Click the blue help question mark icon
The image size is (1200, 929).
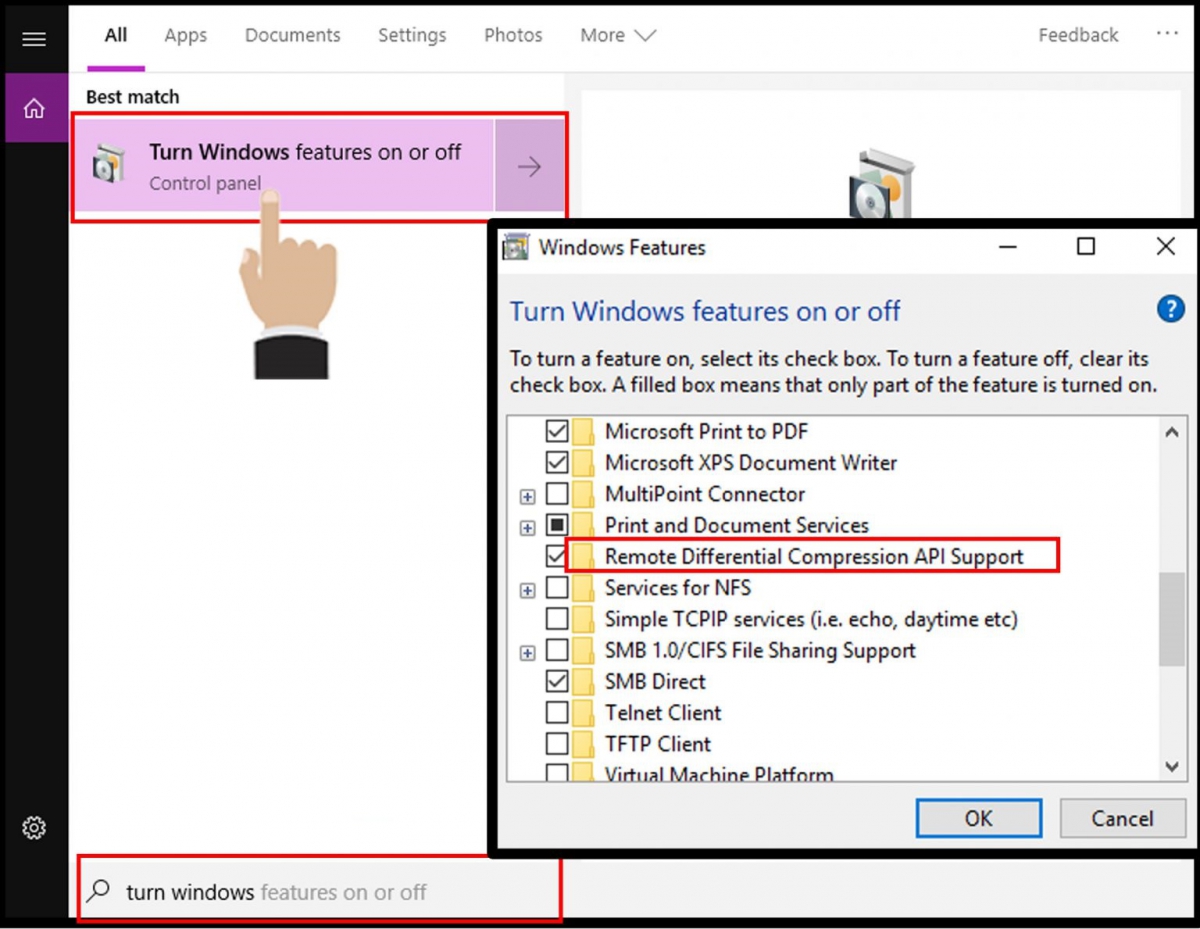[1170, 309]
